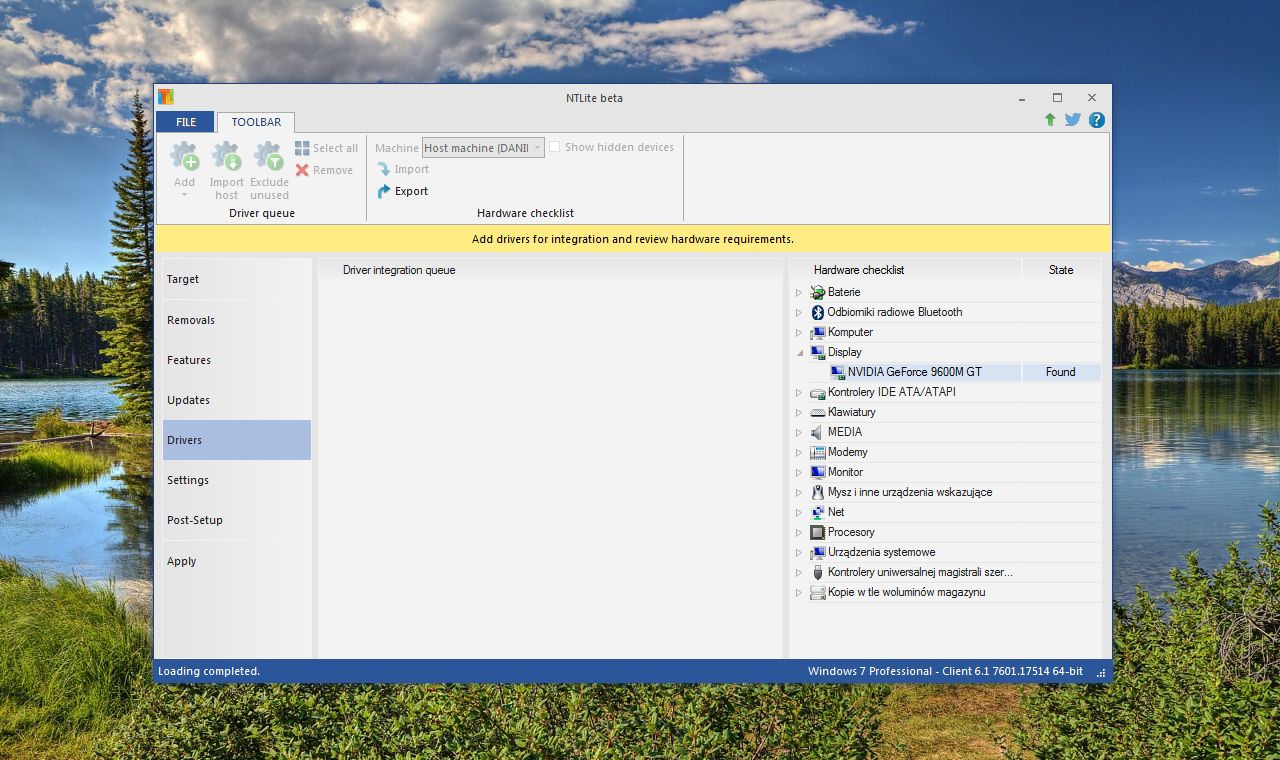Viewport: 1280px width, 760px height.
Task: Click the Windows 7 Professional status text
Action: point(945,671)
